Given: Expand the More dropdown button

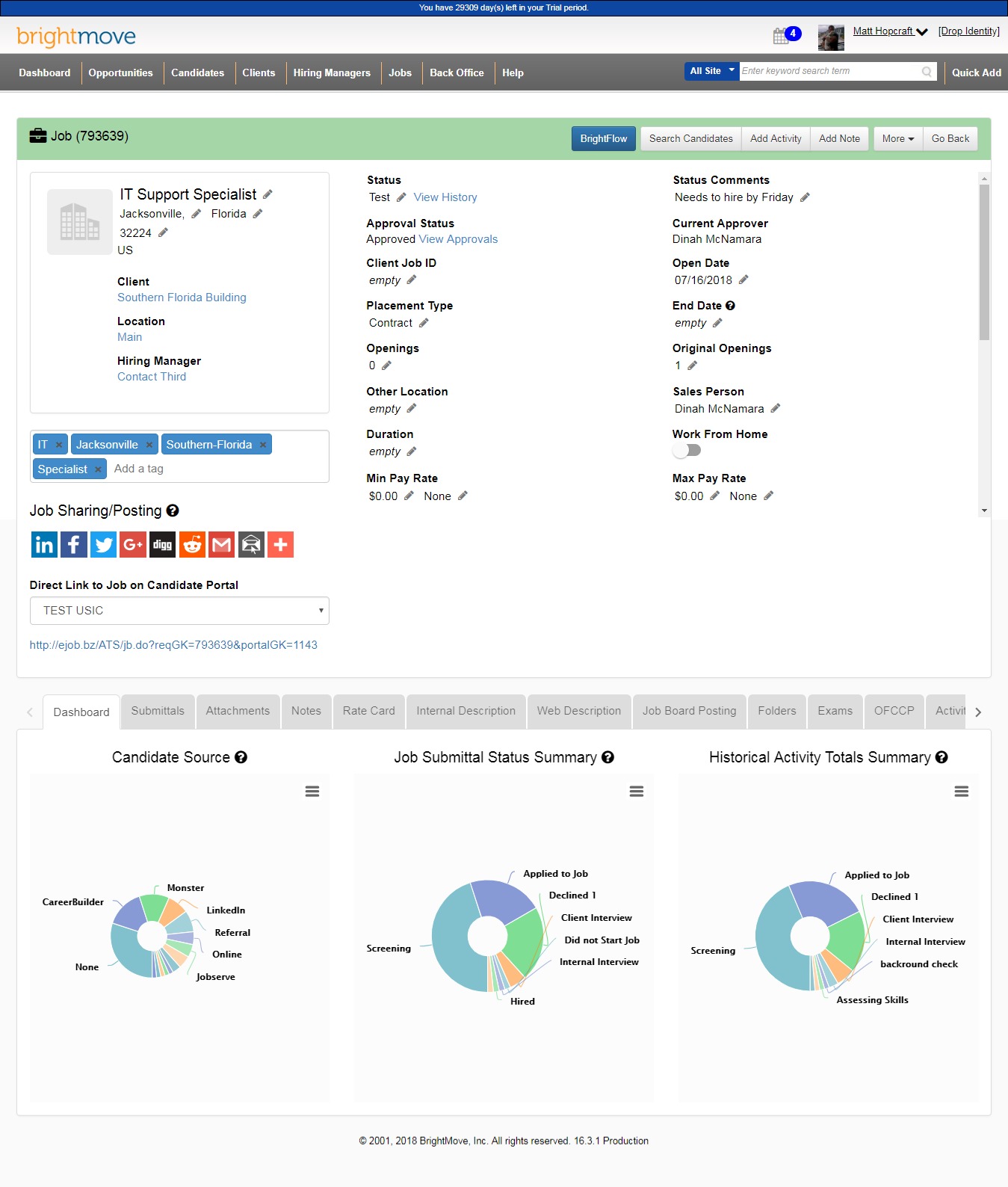Looking at the screenshot, I should click(897, 139).
